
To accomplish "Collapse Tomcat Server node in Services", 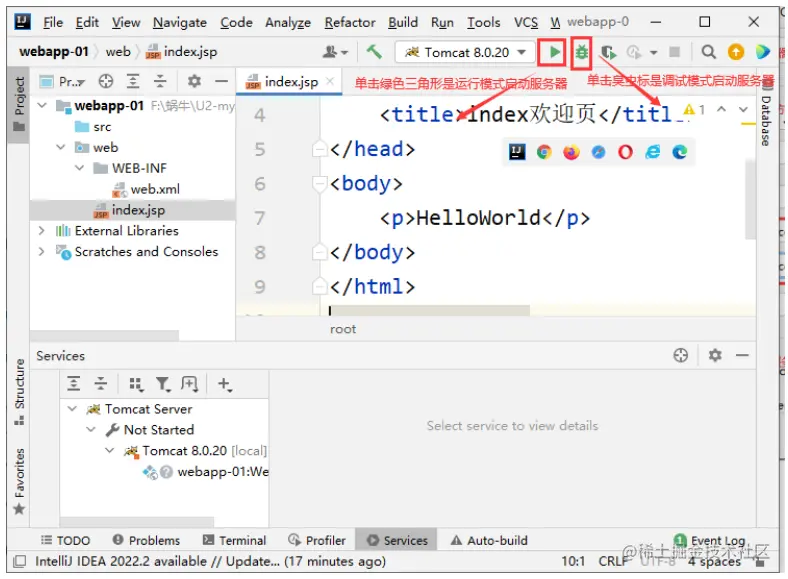I will tap(72, 409).
